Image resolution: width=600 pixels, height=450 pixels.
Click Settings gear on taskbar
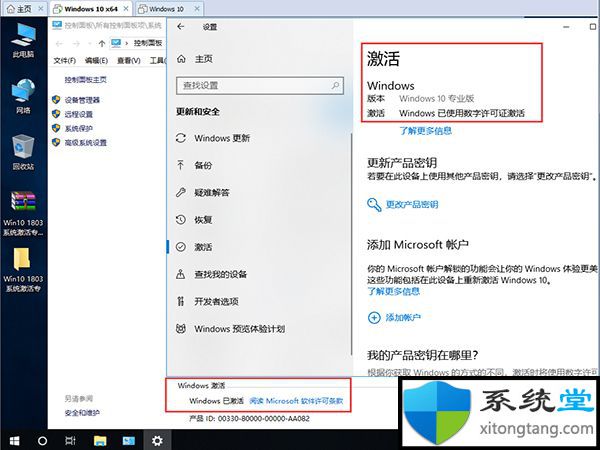click(157, 440)
